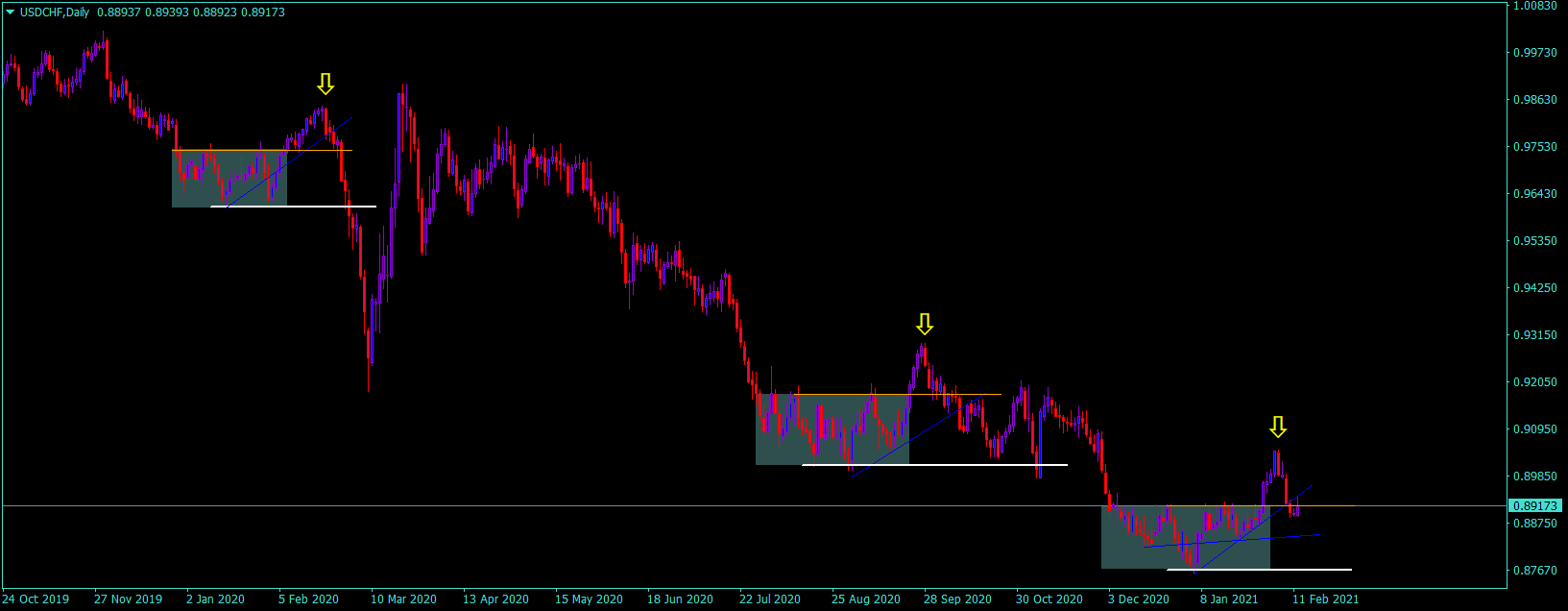Viewport: 1568px width, 611px height.
Task: Click the 0.90950 price axis label
Action: pos(1534,429)
